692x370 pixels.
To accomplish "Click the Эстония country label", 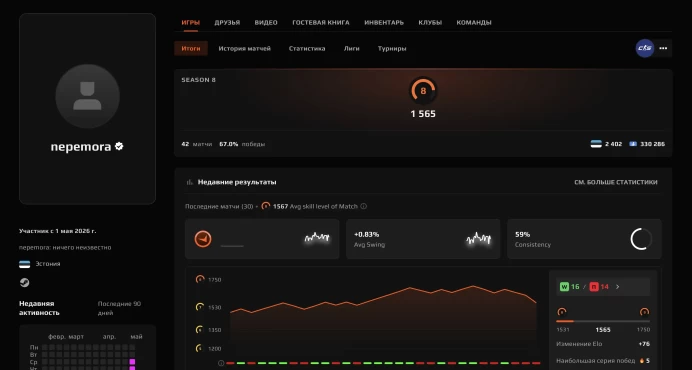I will tap(48, 264).
